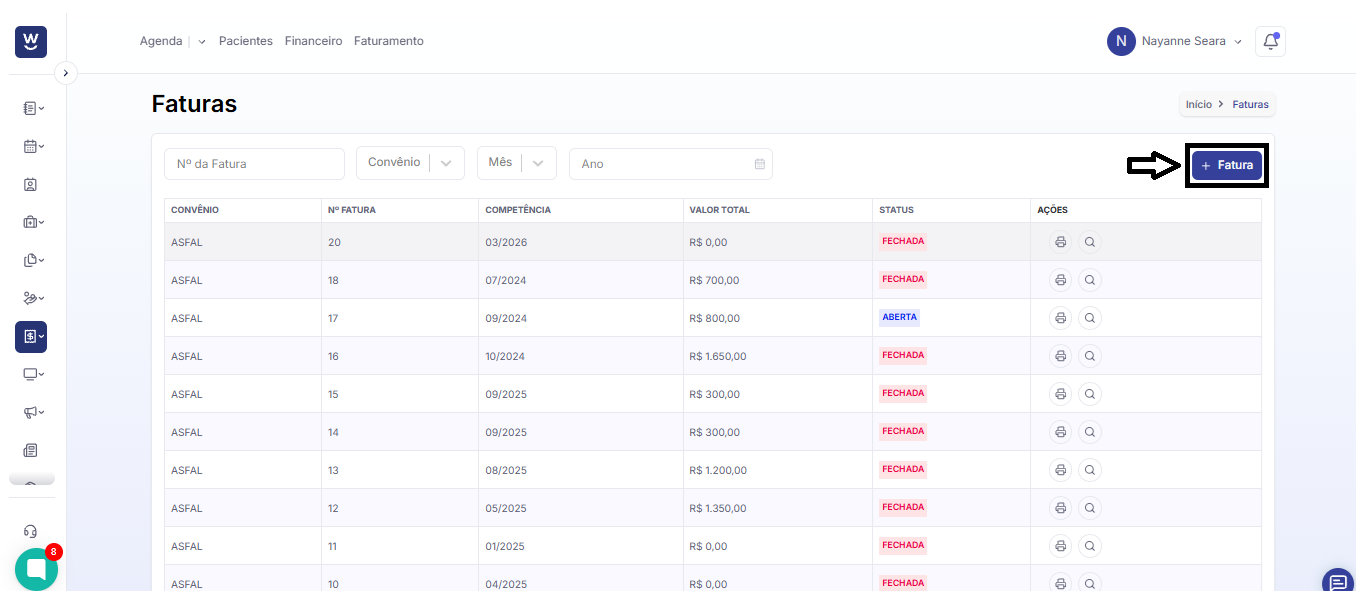Expand the sidebar with the arrow toggle
Screen dimensions: 1356x591
65,73
